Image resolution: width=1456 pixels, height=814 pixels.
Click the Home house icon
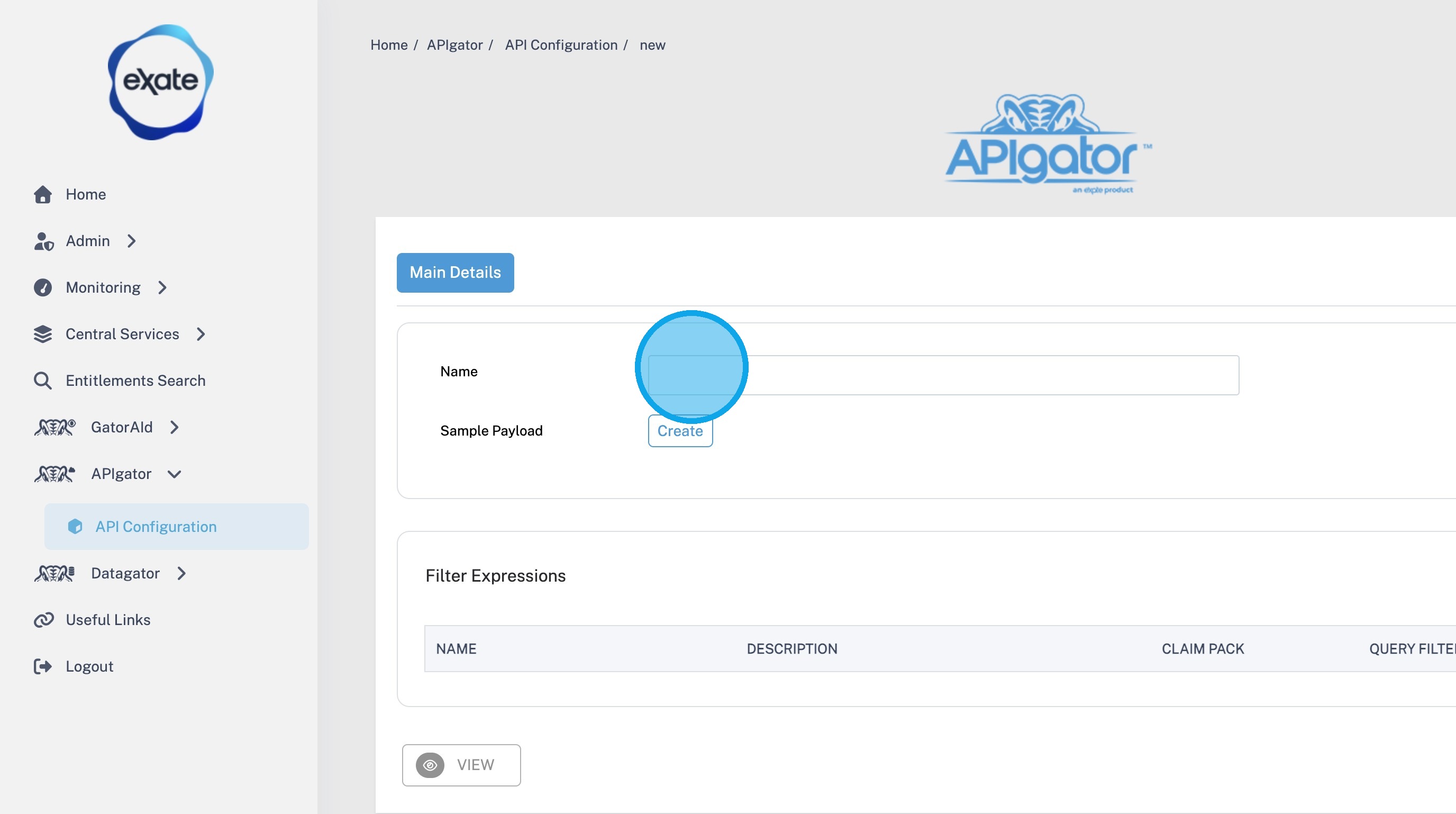point(43,194)
